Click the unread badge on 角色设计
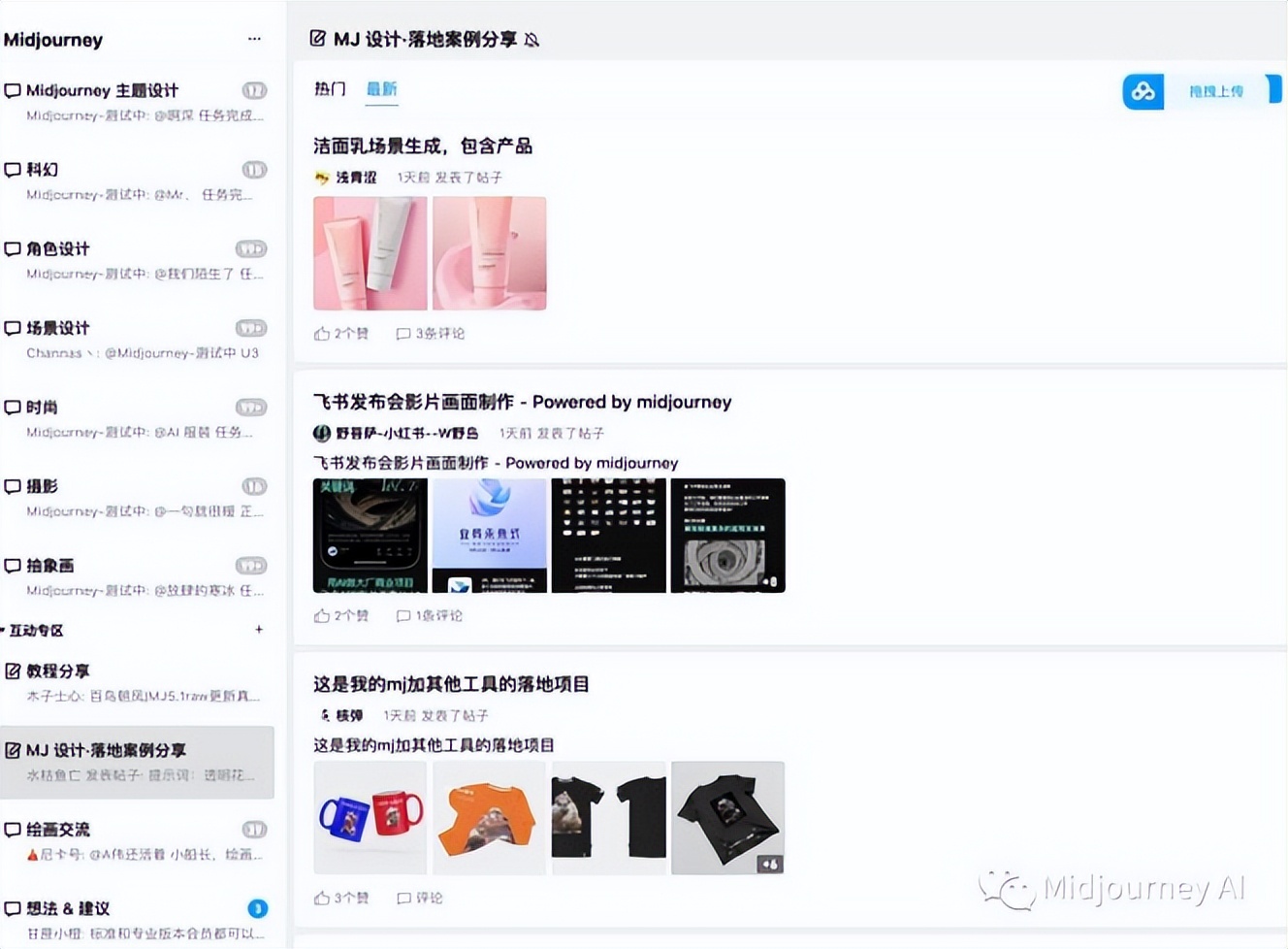Image resolution: width=1288 pixels, height=949 pixels. 251,249
